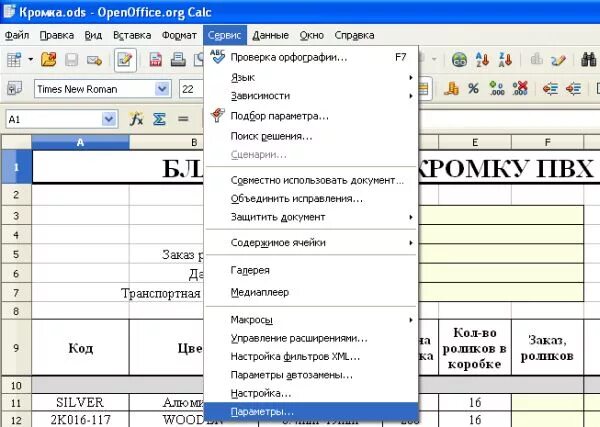Viewport: 600px width, 427px height.
Task: Expand the Содержимое ячейки submenu
Action: pyautogui.click(x=311, y=243)
